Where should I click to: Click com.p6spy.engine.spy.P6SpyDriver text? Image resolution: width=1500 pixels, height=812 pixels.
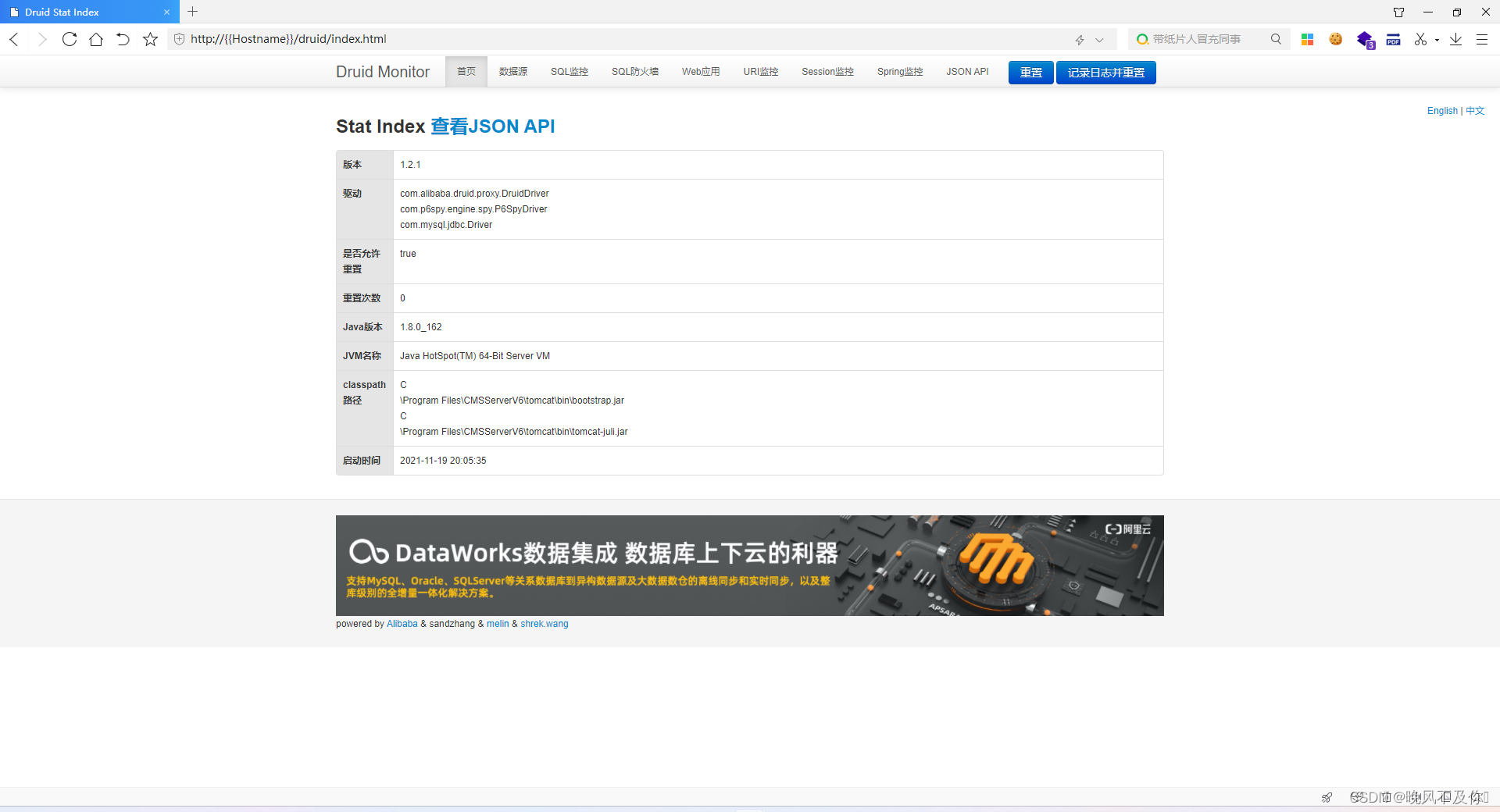[473, 209]
